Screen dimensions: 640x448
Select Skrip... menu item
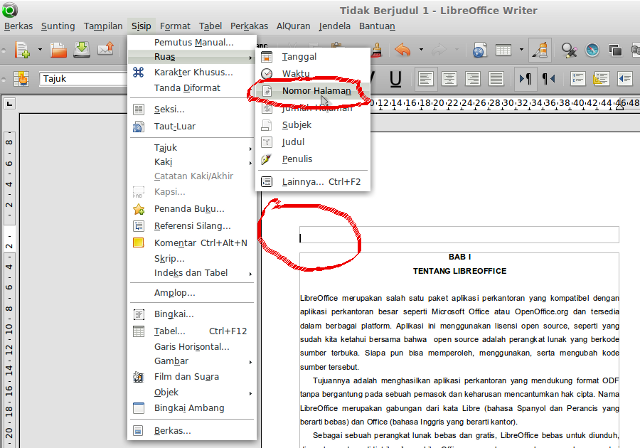(192, 259)
